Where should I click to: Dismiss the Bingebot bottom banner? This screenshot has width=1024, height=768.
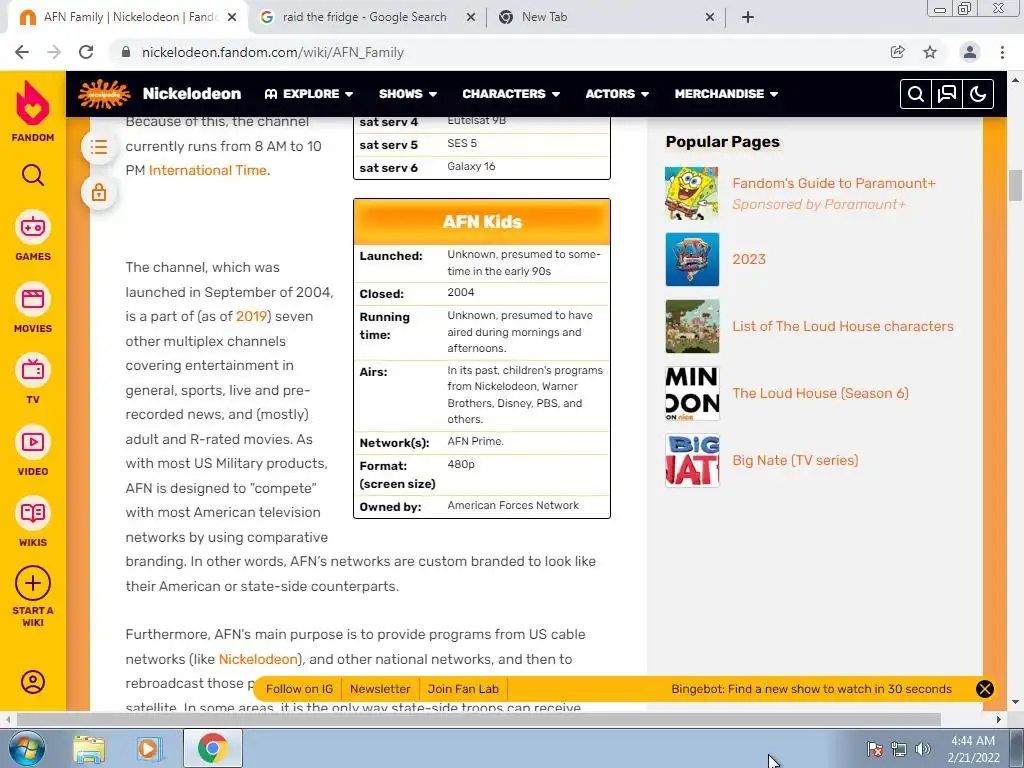point(985,689)
